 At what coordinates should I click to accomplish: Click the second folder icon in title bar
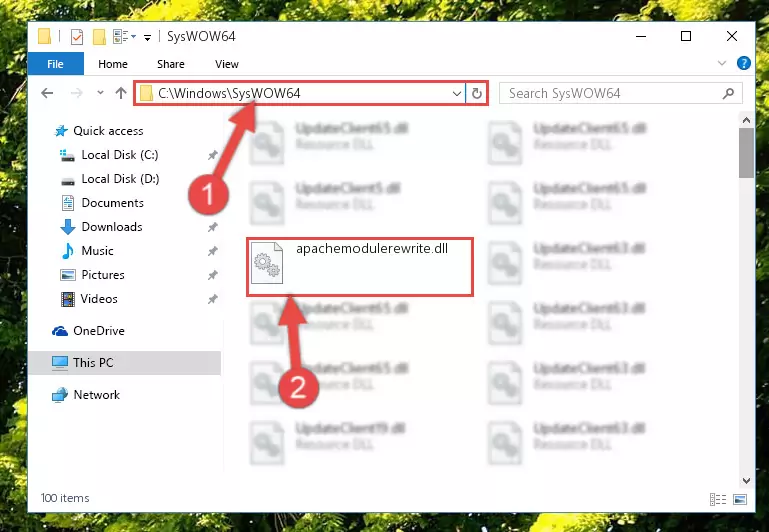pos(99,37)
